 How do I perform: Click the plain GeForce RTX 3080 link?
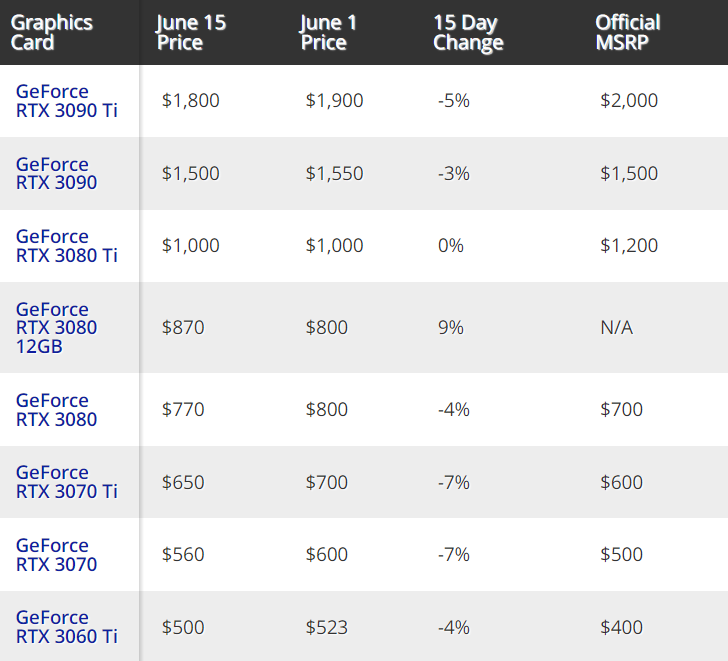pyautogui.click(x=56, y=410)
